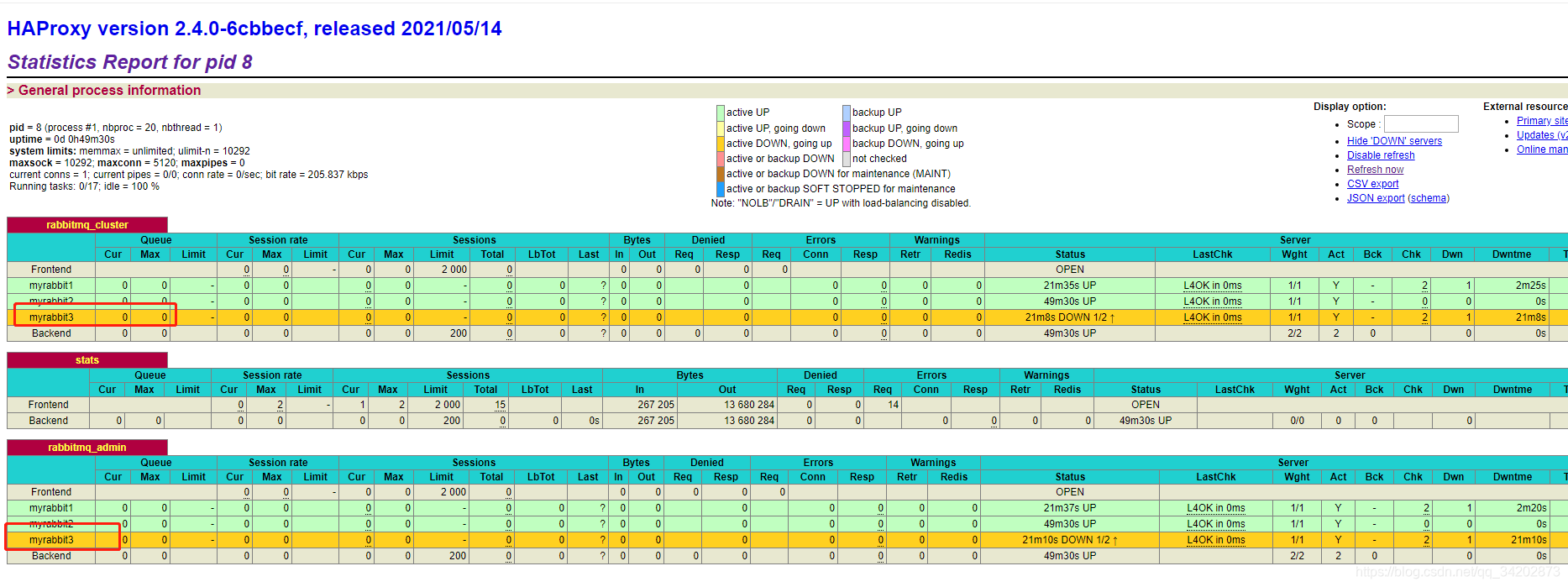Select myrabbit1 in the rabbitmq_admin table
1568x587 pixels.
click(x=51, y=508)
